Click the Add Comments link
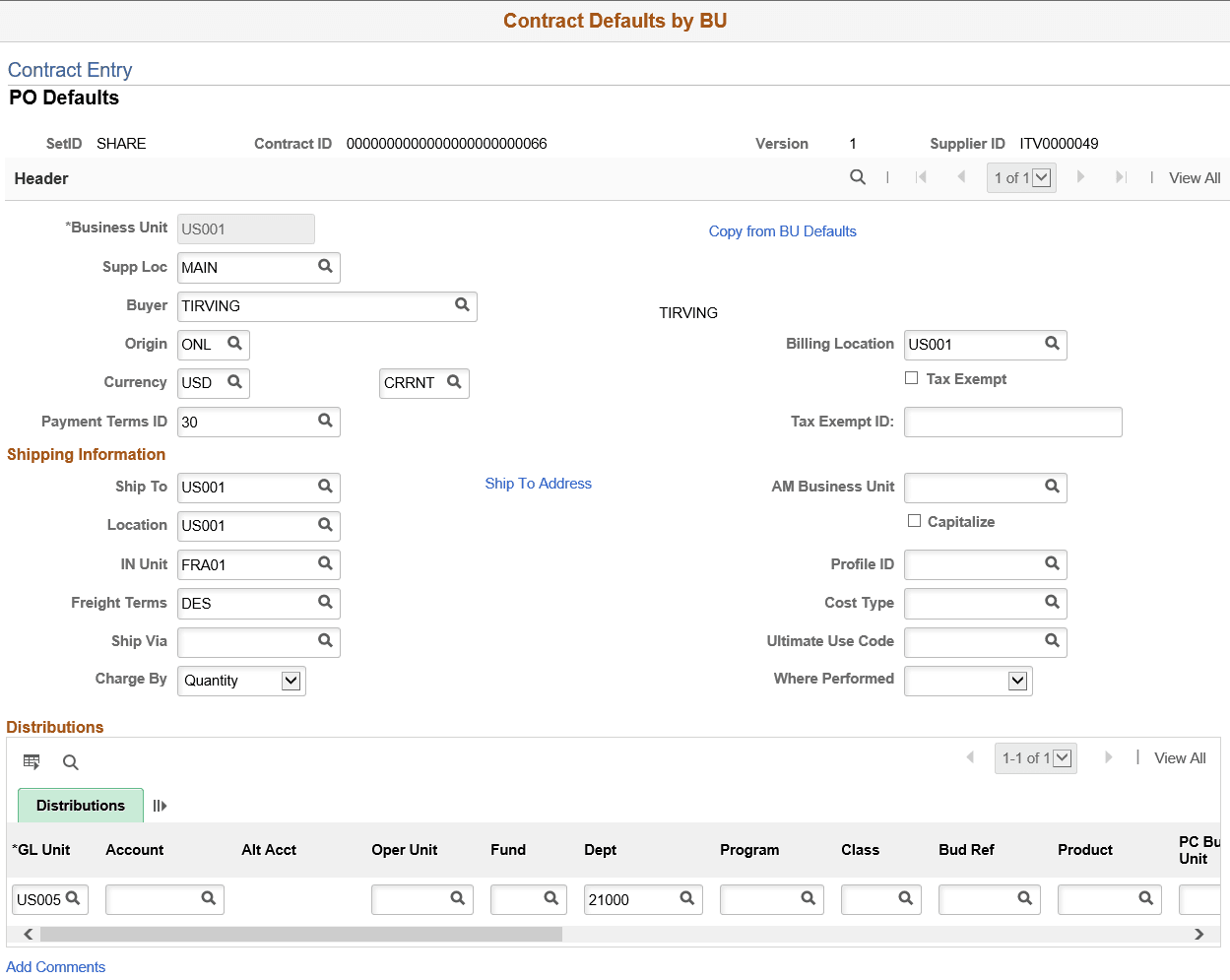This screenshot has width=1230, height=980. tap(55, 966)
